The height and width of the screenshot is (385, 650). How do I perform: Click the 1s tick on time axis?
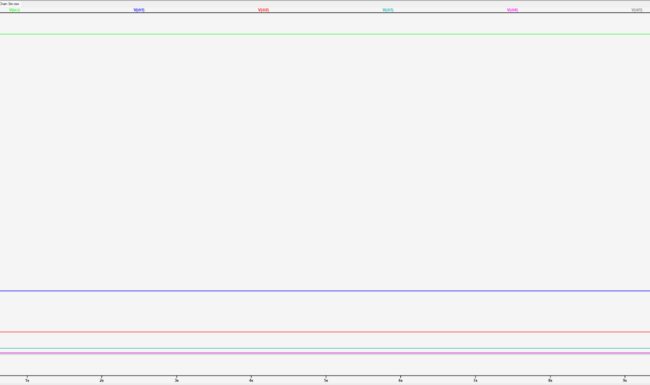(x=27, y=380)
